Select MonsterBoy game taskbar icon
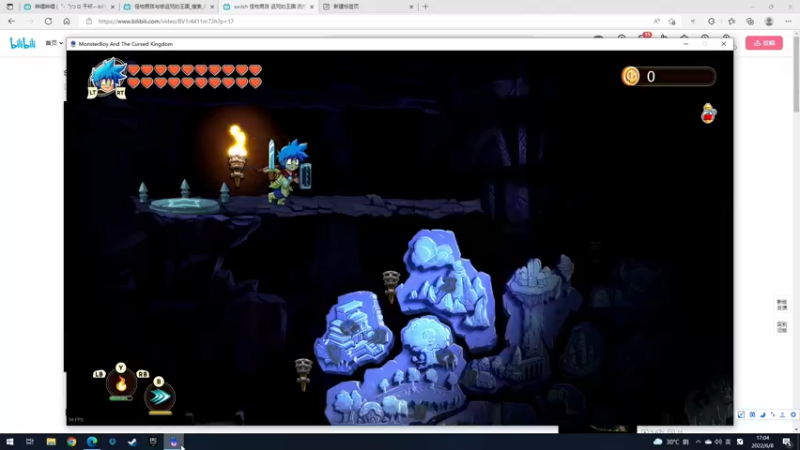Image resolution: width=800 pixels, height=450 pixels. (173, 442)
